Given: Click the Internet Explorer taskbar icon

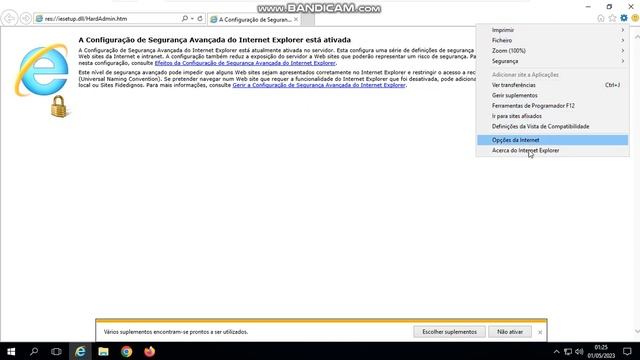Looking at the screenshot, I should [80, 351].
